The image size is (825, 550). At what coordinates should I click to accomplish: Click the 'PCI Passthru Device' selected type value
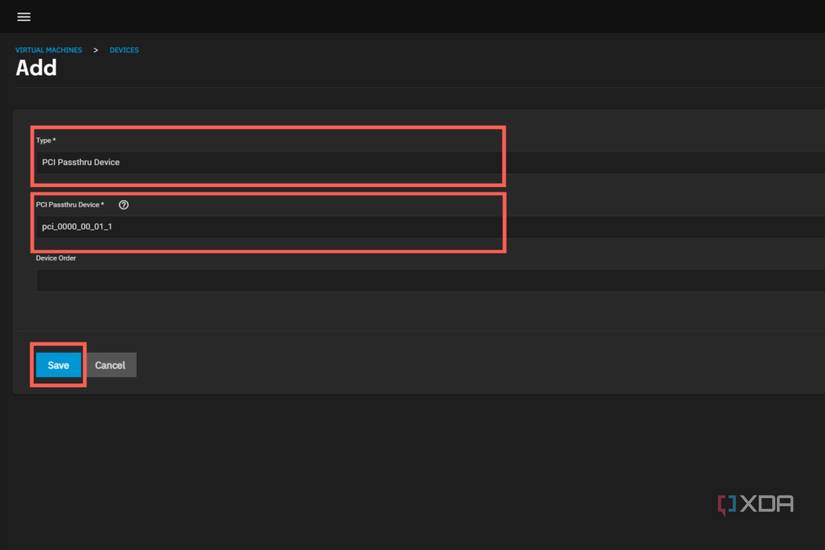pyautogui.click(x=81, y=162)
